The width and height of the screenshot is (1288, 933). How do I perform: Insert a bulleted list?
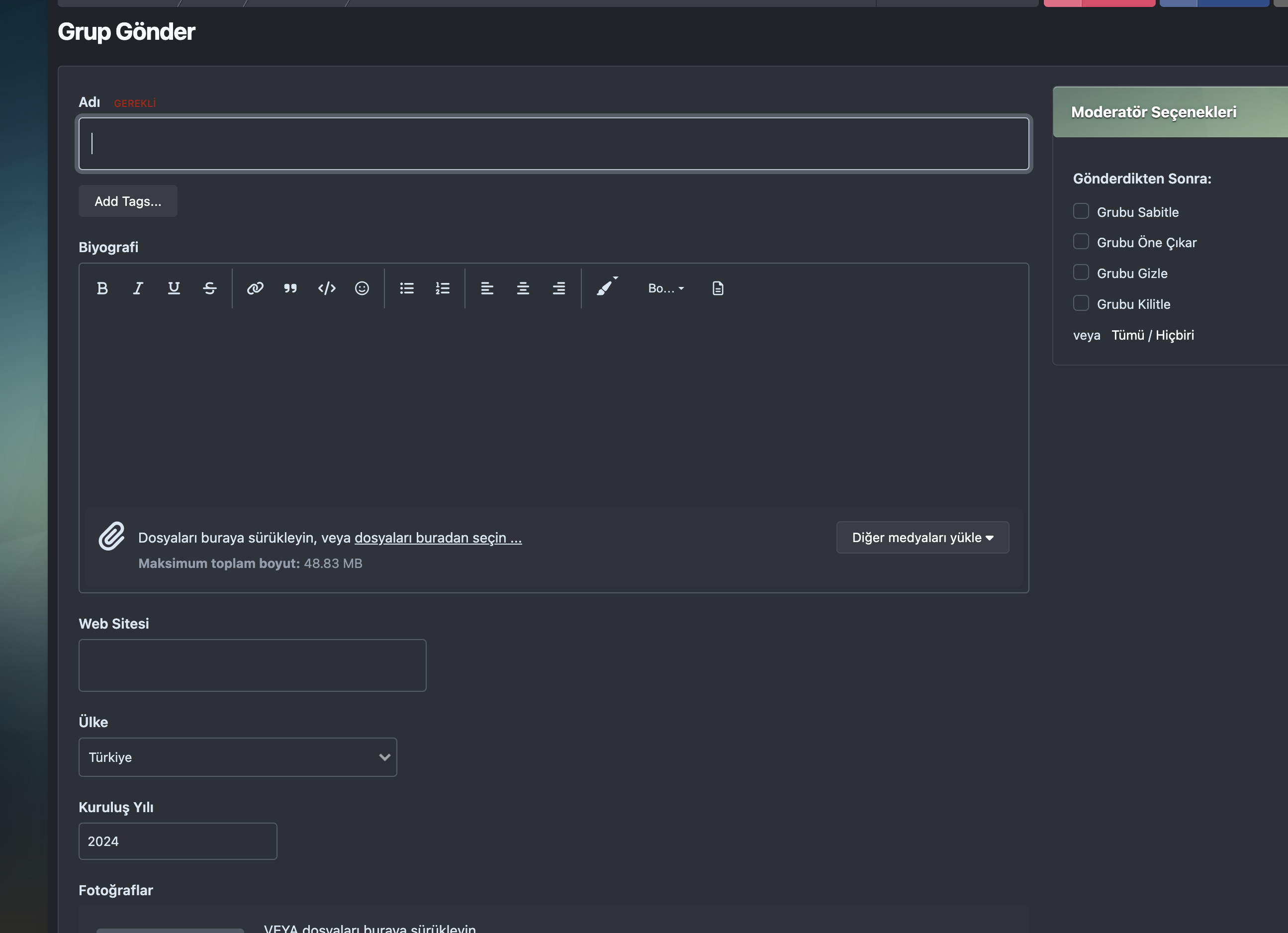pyautogui.click(x=407, y=288)
